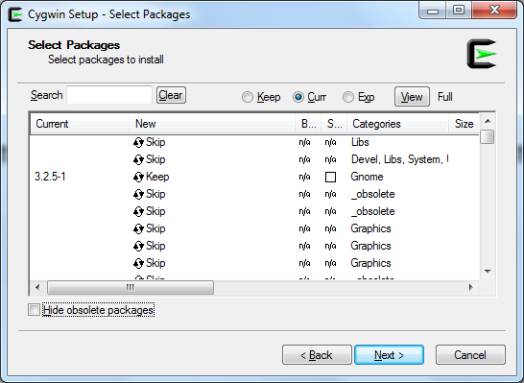Click the horizontal scrollbar thumb

(x=130, y=288)
